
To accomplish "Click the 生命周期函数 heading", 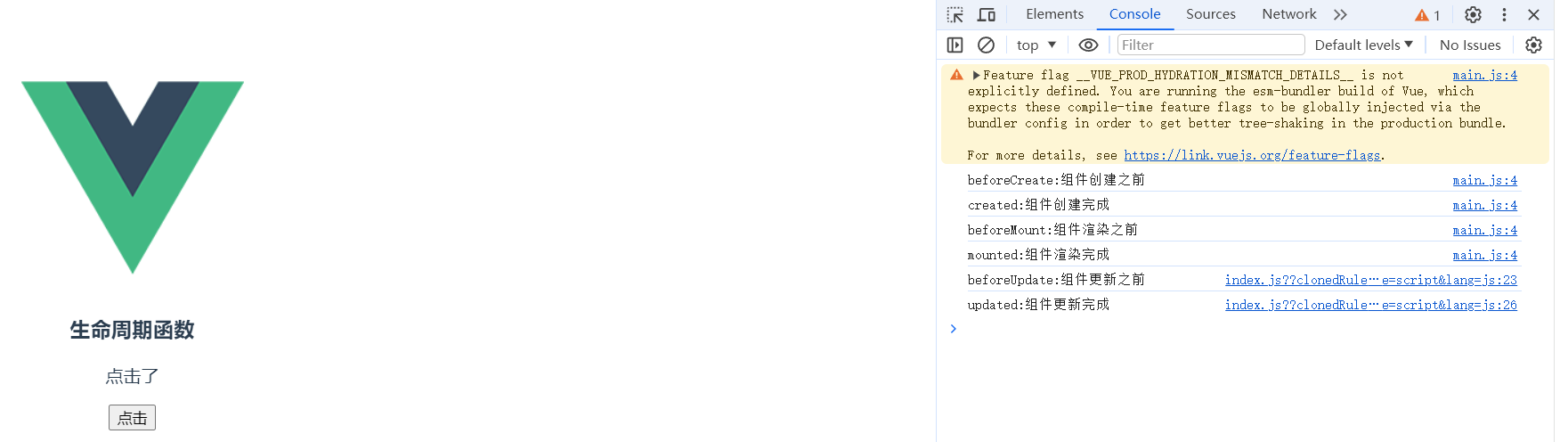I will (132, 331).
